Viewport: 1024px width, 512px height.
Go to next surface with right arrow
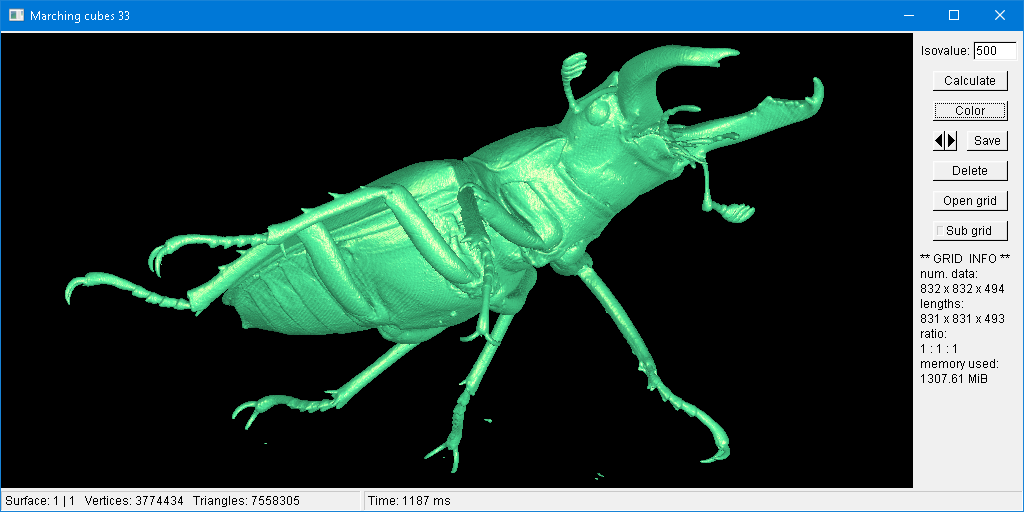pos(952,141)
